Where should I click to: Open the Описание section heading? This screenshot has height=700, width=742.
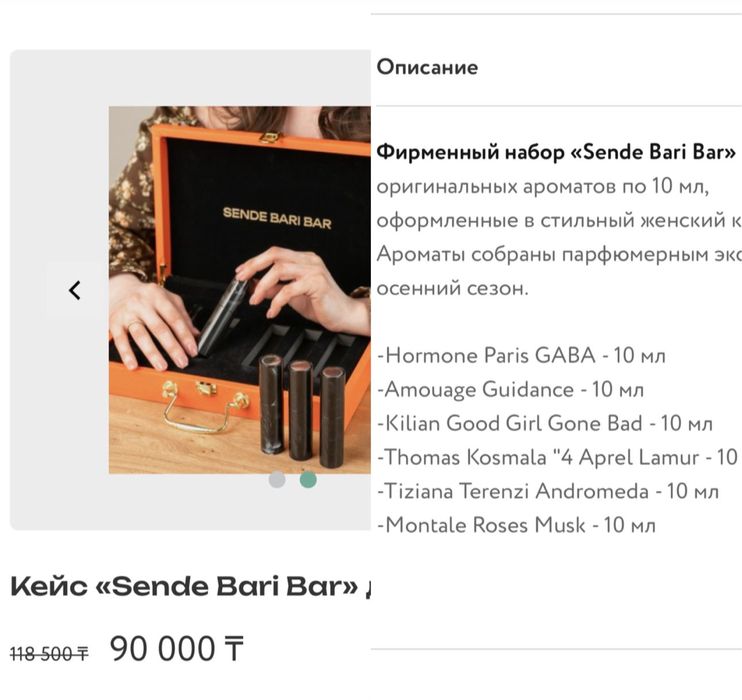[427, 67]
